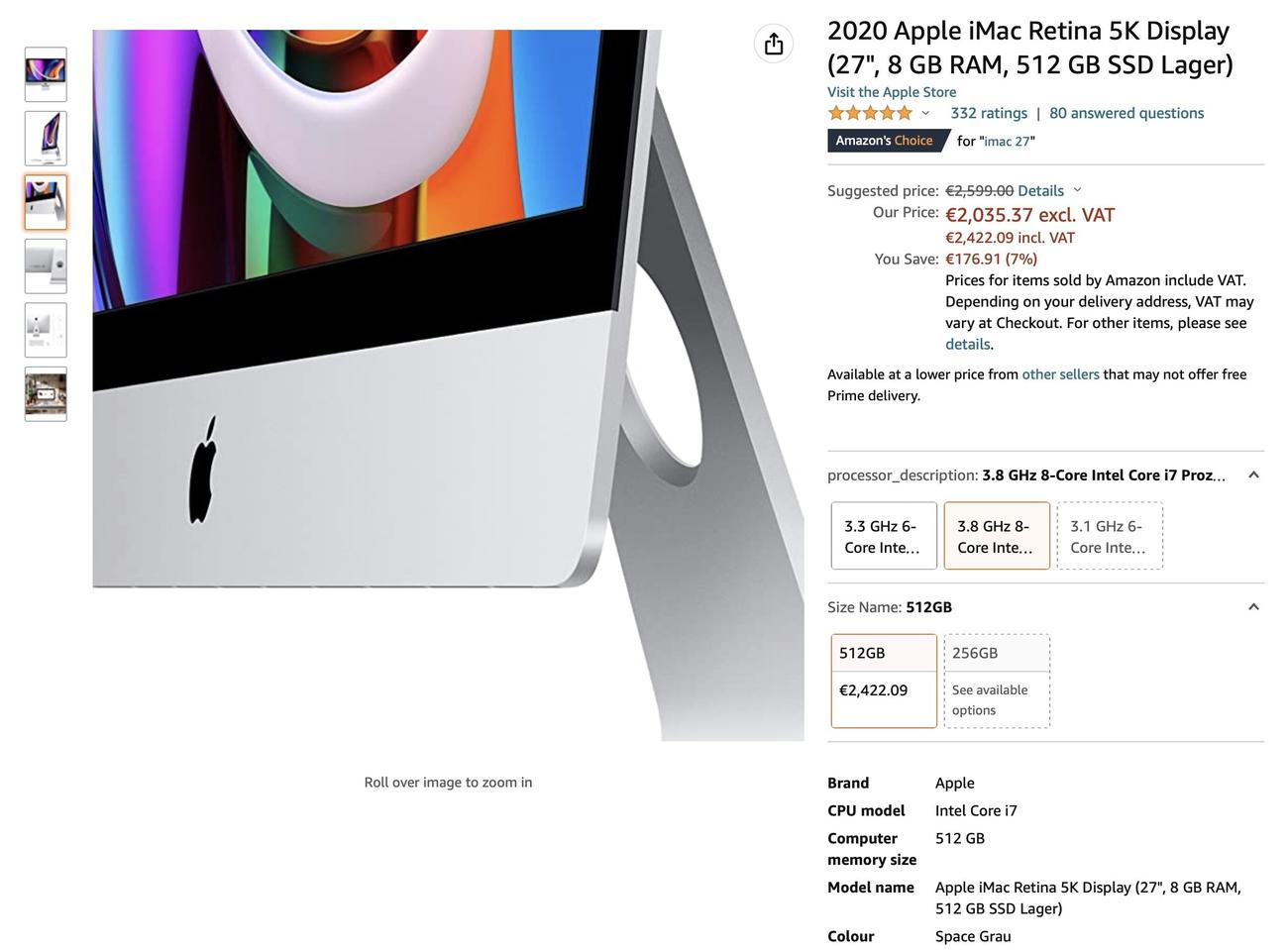Screen dimensions: 1288x950
Task: Open the 332 ratings link
Action: 988,113
